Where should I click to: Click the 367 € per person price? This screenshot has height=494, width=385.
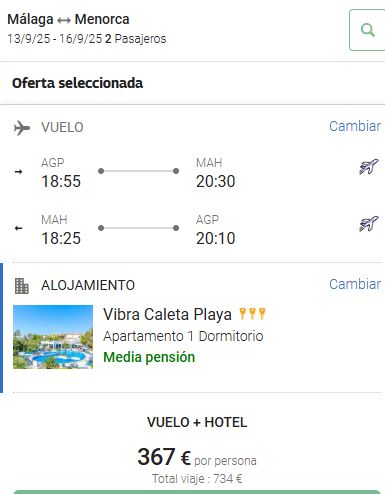pos(197,457)
